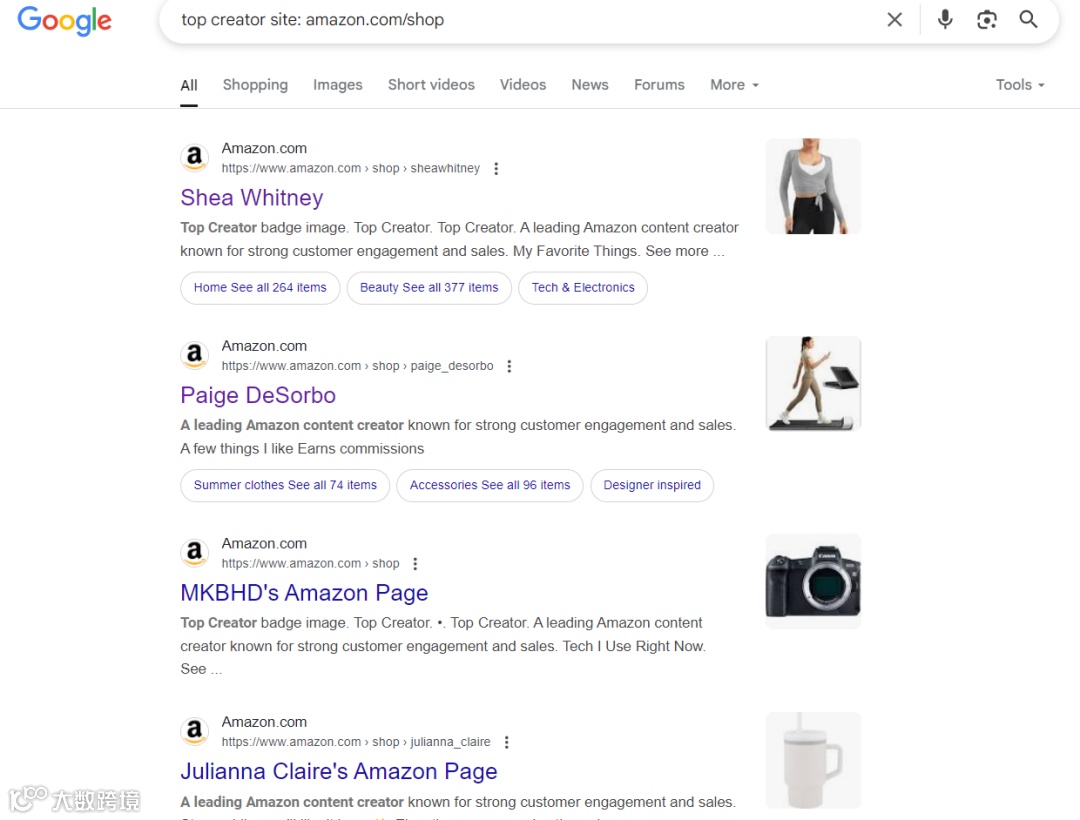Click the 'Home See all 264 items' chip

tap(260, 288)
